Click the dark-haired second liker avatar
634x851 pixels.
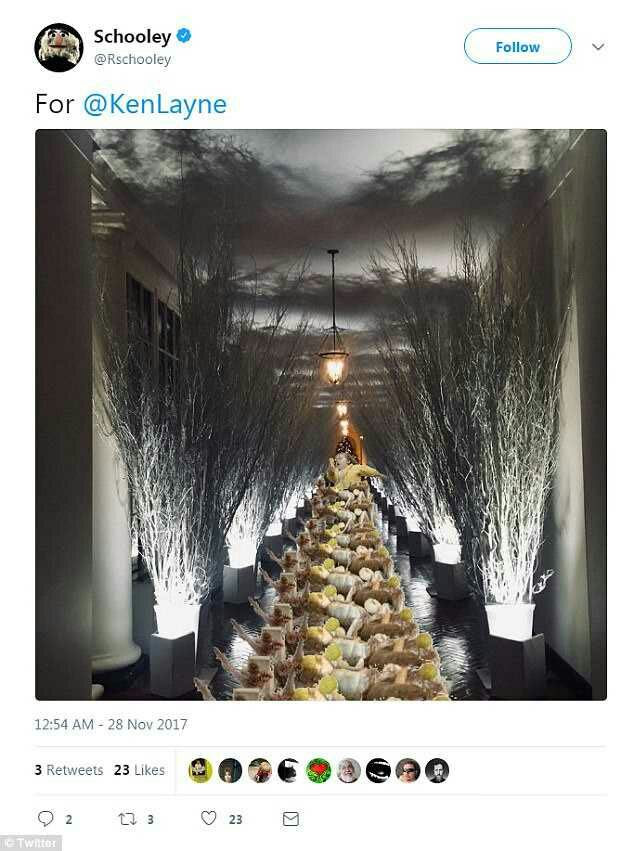point(230,770)
